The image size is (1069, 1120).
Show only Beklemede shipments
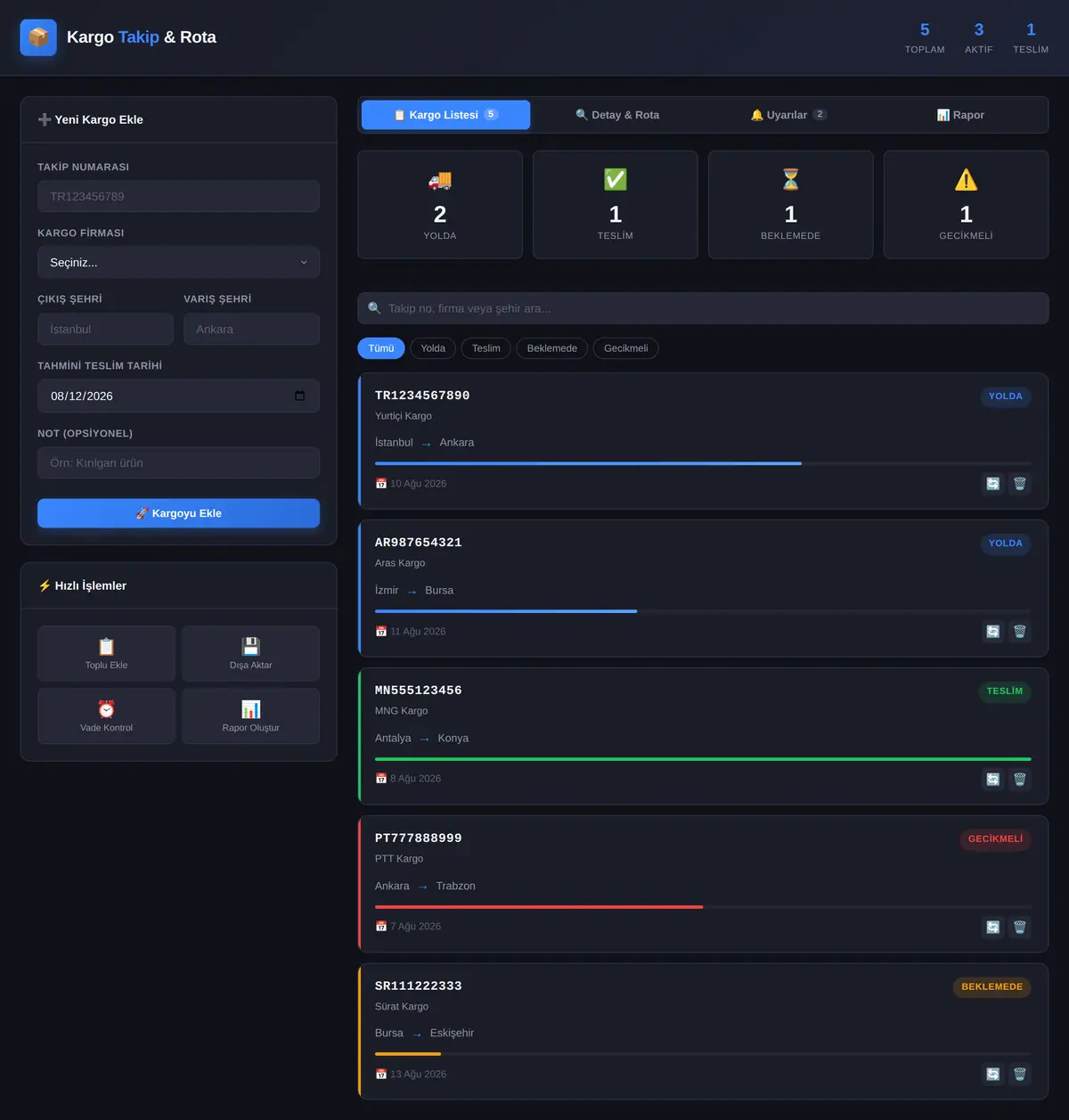click(x=552, y=348)
